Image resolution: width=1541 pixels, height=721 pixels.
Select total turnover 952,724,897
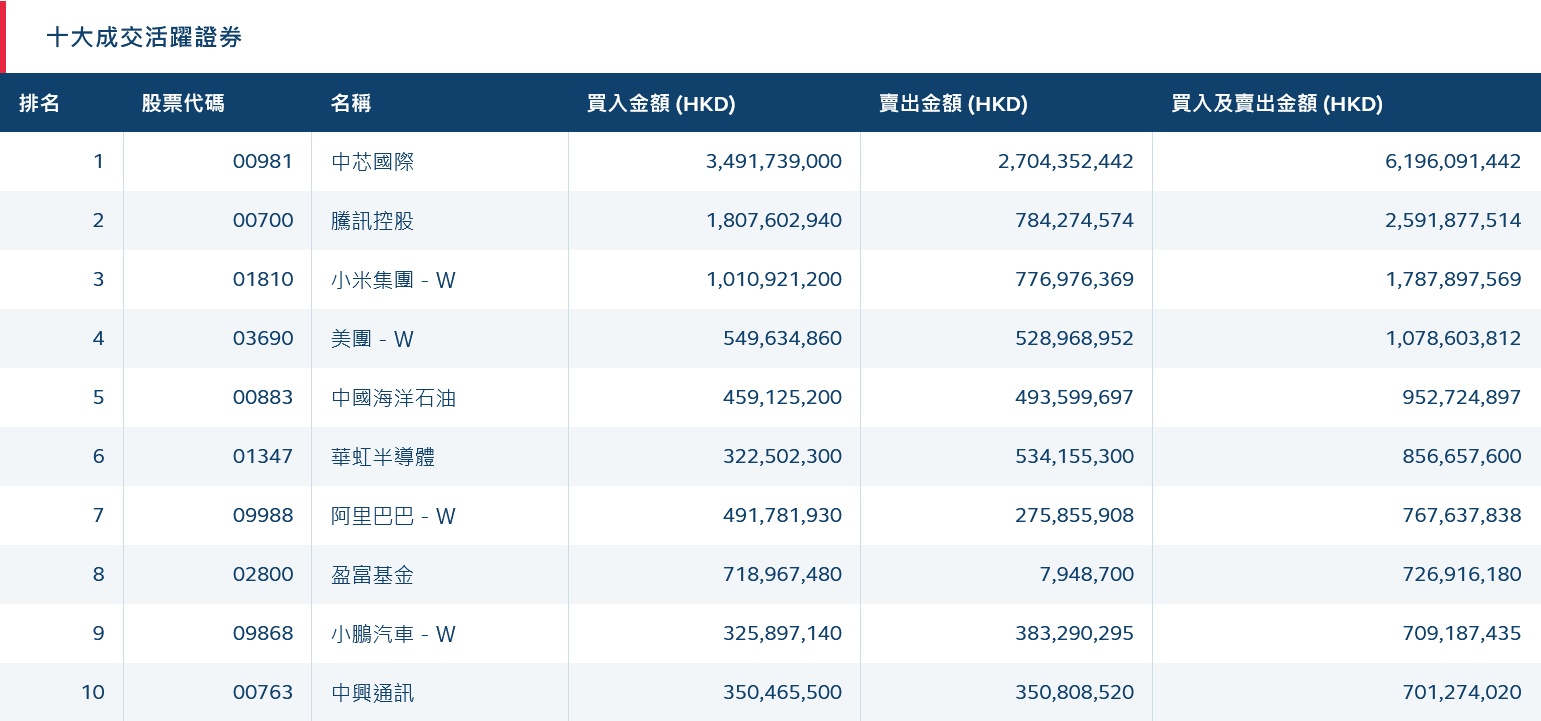tap(1463, 397)
